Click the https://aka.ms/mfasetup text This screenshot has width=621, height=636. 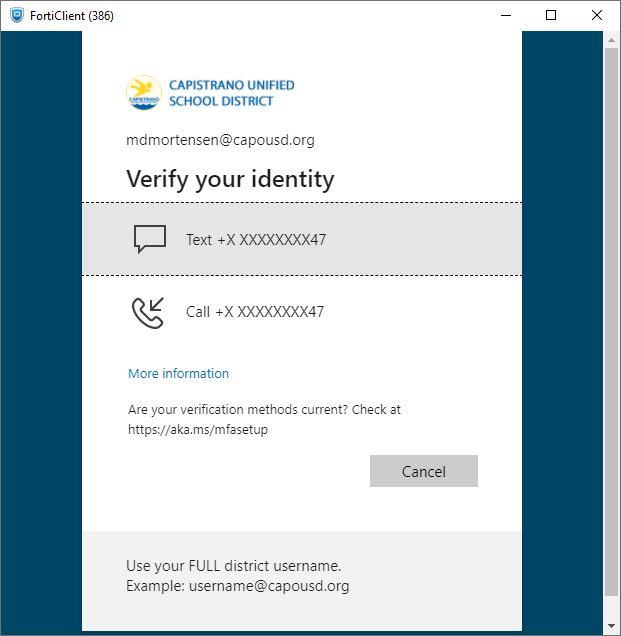tap(198, 429)
